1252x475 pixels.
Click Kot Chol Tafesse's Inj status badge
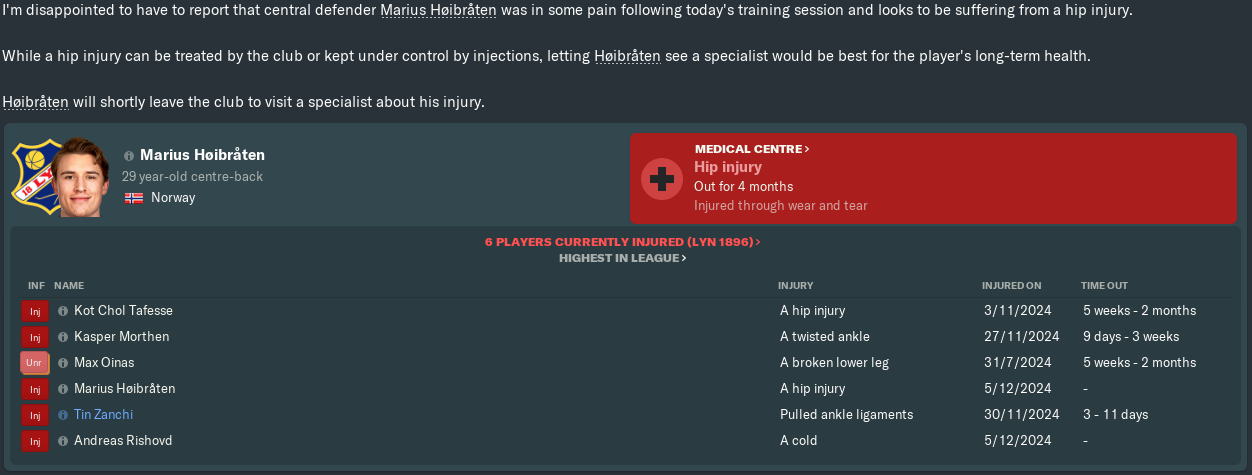coord(35,311)
